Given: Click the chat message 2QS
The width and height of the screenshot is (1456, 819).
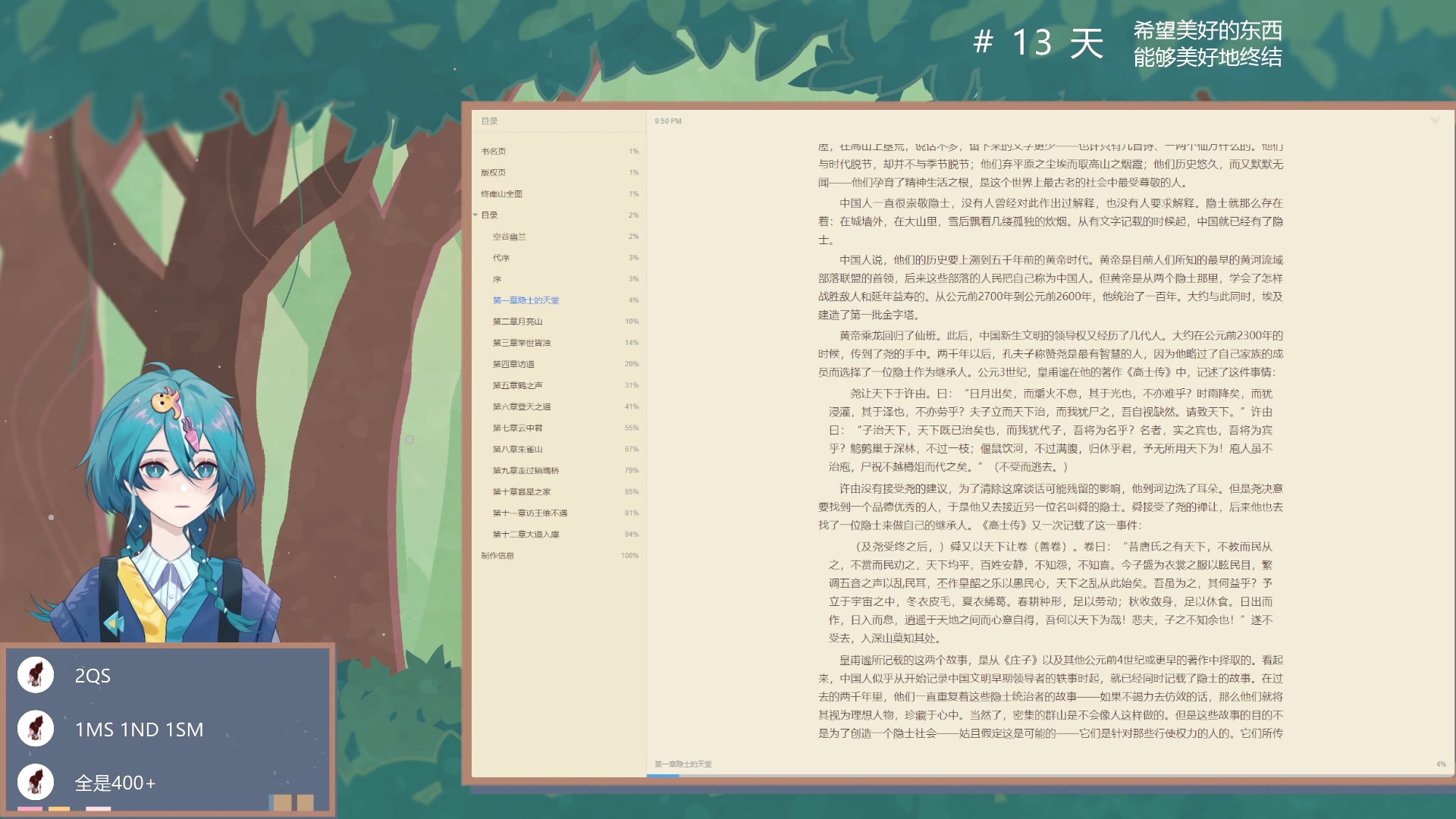Looking at the screenshot, I should click(93, 676).
